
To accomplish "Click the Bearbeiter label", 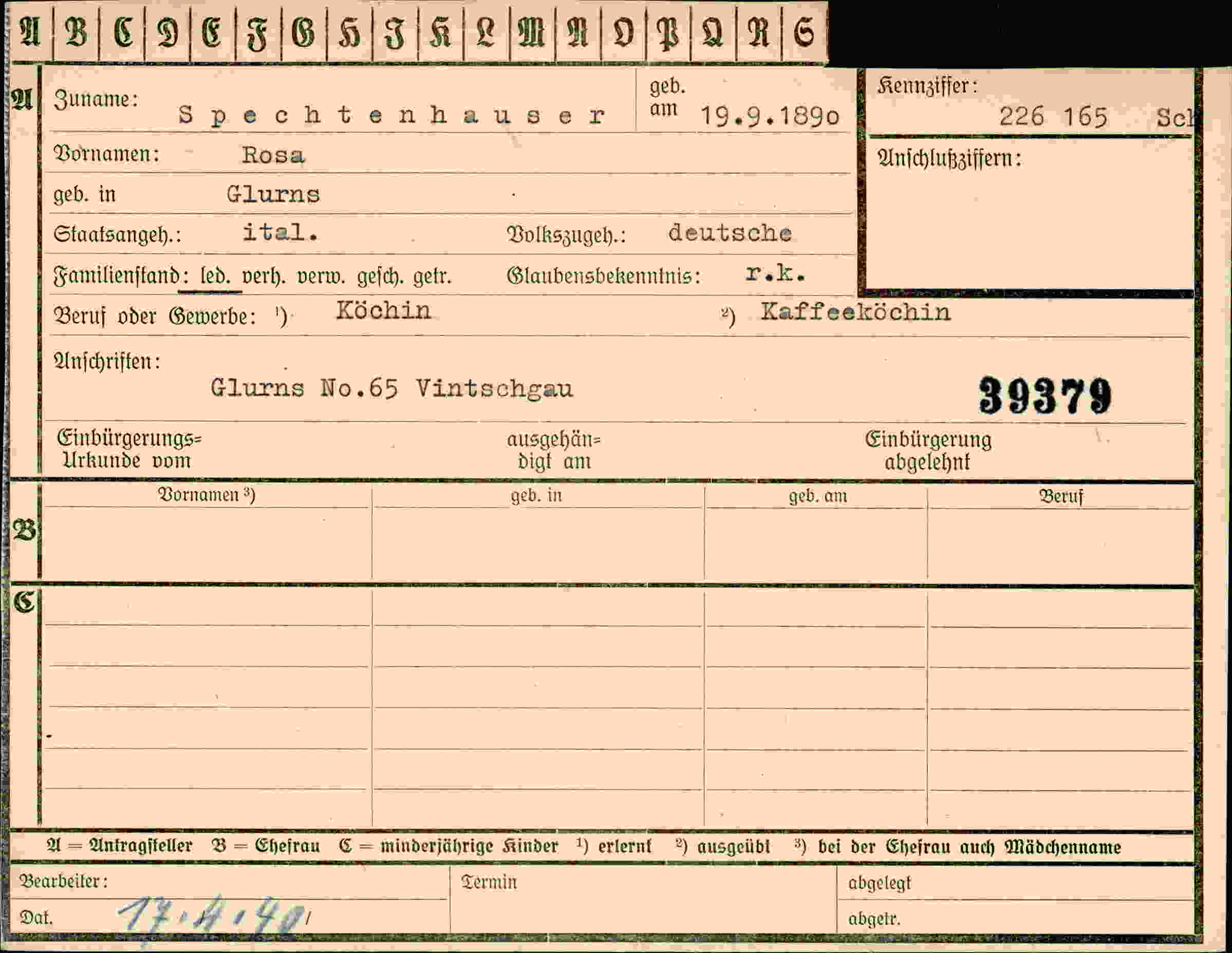I will [64, 882].
